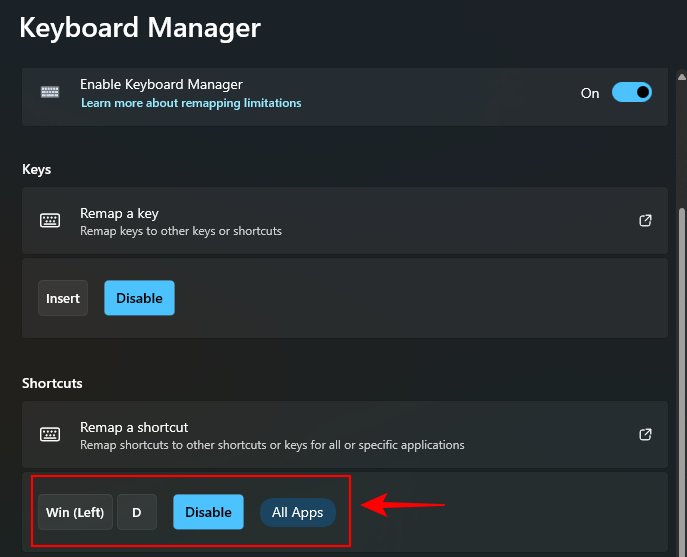Click the Insert key chip
The height and width of the screenshot is (557, 687).
[x=63, y=298]
